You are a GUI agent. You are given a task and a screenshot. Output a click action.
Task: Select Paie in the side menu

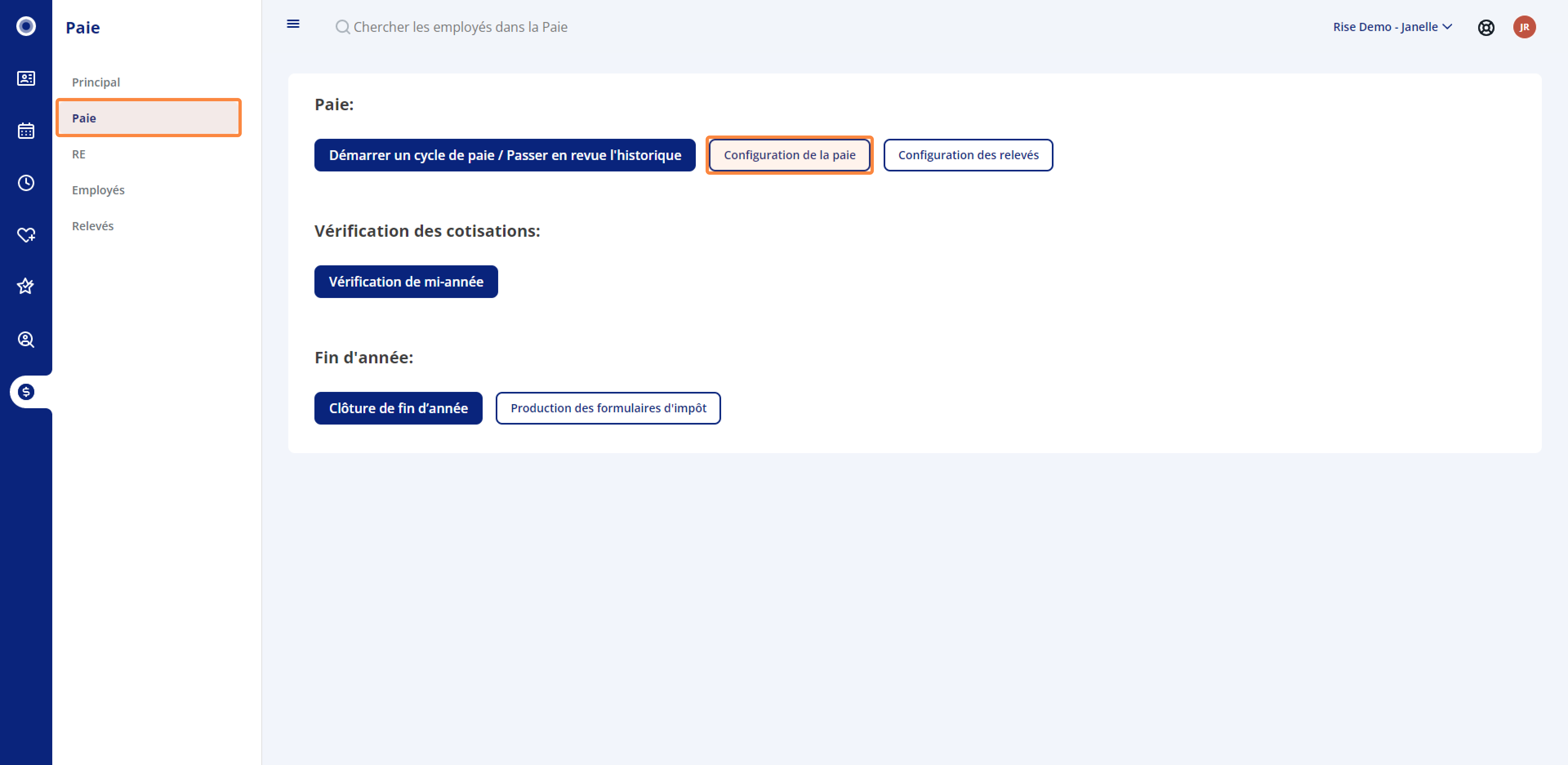pyautogui.click(x=148, y=118)
